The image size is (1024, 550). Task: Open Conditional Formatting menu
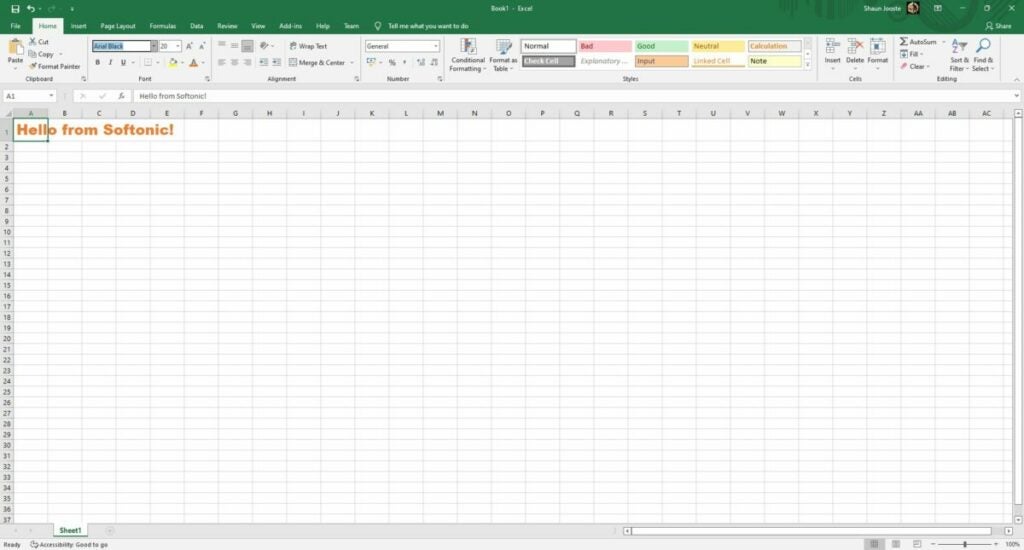(x=468, y=55)
